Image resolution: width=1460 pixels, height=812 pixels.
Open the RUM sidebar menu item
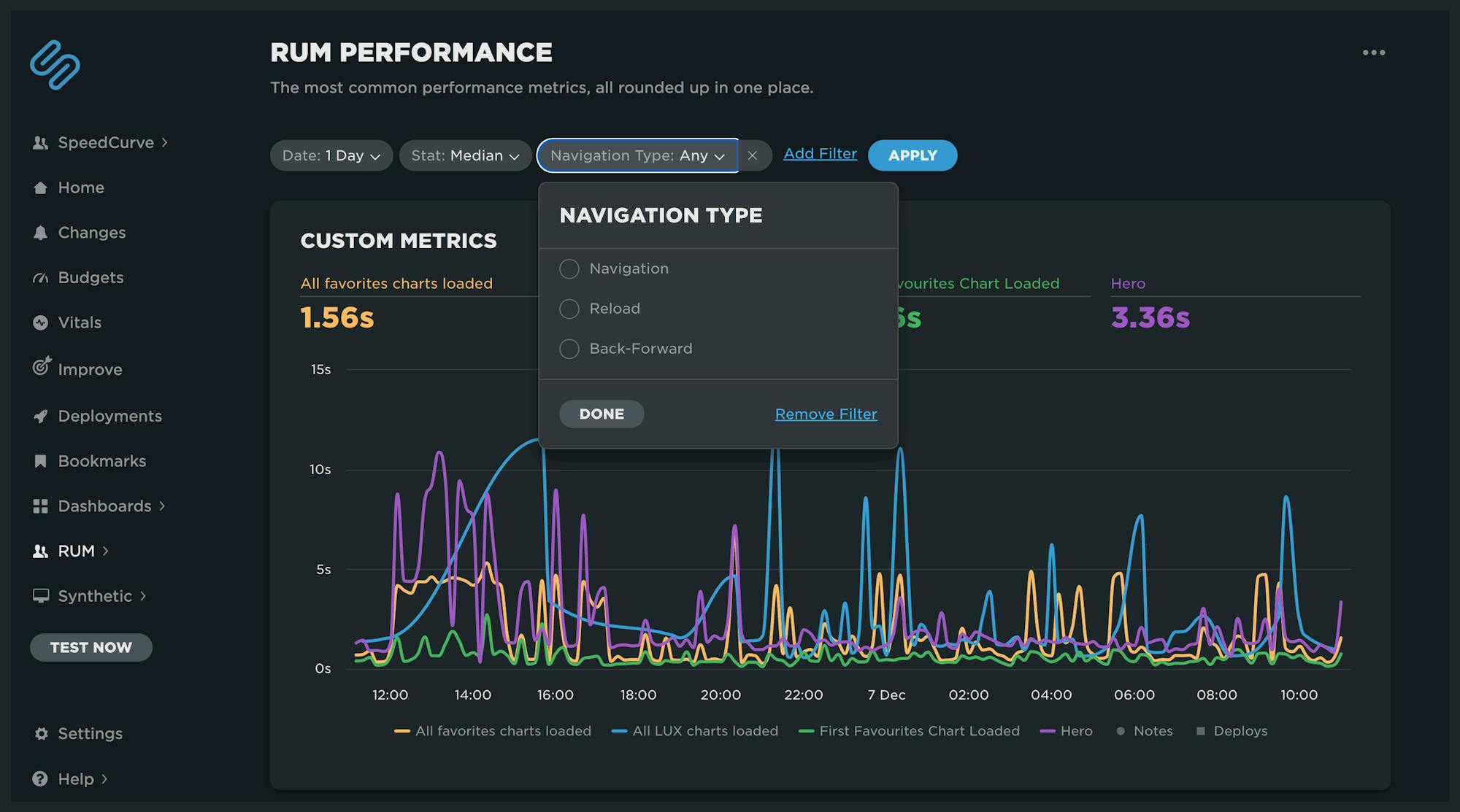tap(76, 551)
